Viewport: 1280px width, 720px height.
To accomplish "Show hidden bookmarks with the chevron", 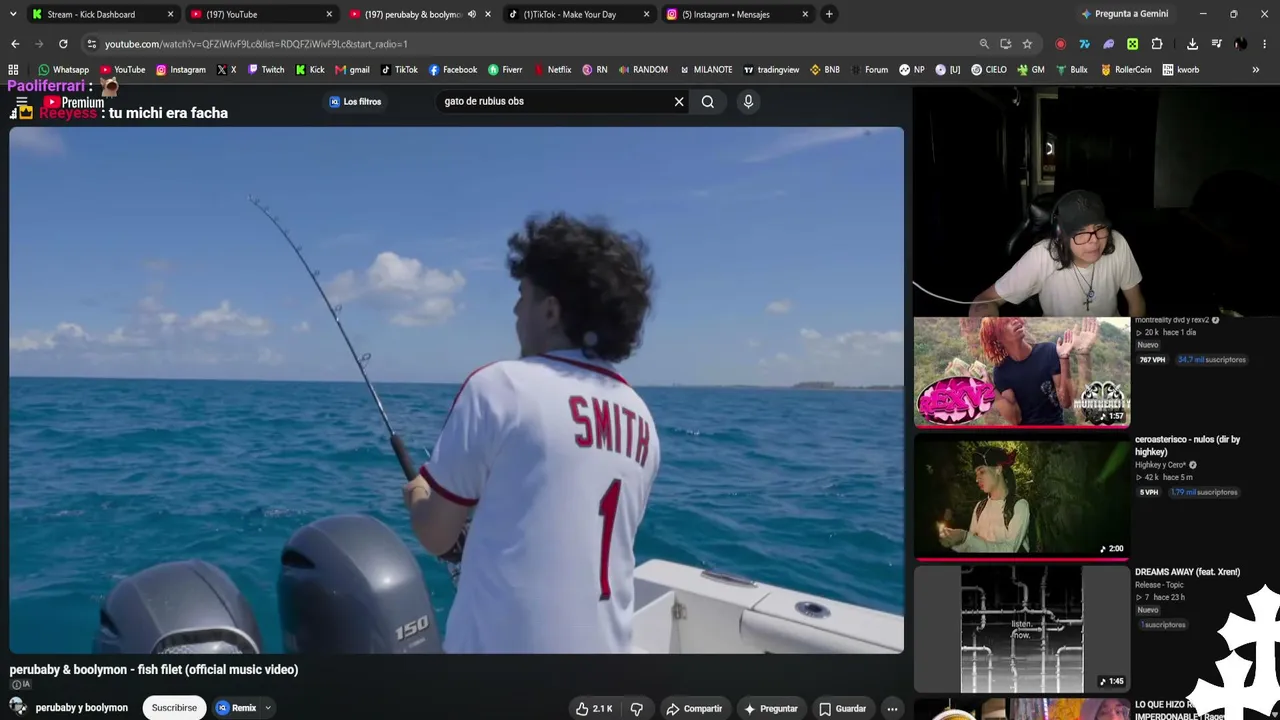I will (1256, 70).
